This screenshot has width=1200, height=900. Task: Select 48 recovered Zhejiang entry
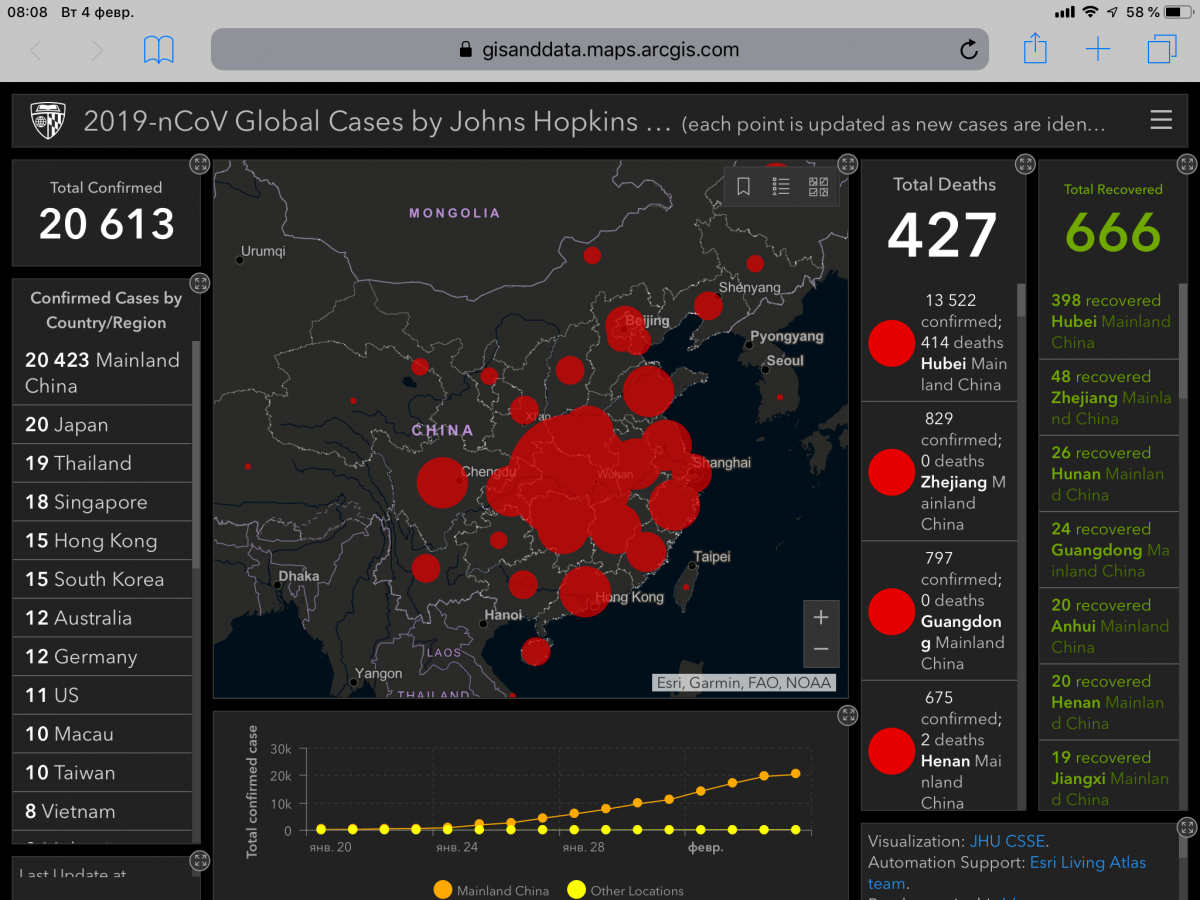point(1109,397)
